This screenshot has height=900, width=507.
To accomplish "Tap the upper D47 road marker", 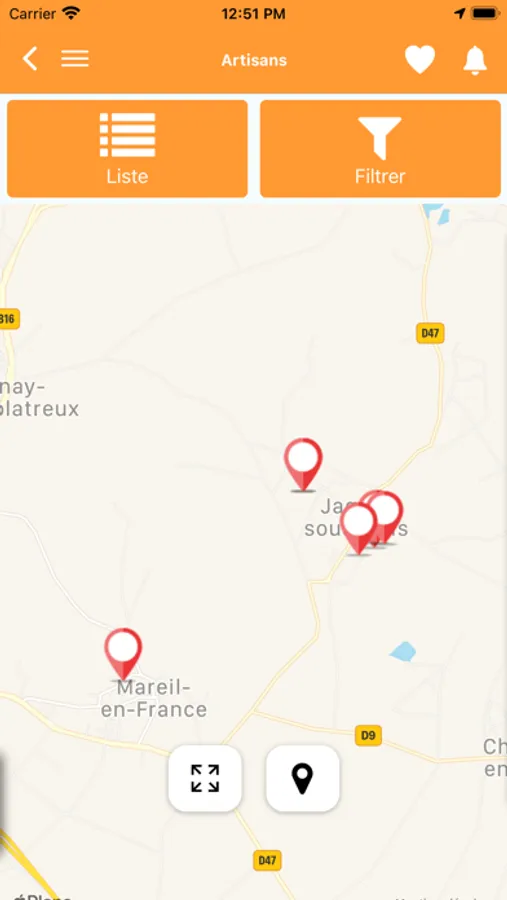I will pyautogui.click(x=430, y=333).
